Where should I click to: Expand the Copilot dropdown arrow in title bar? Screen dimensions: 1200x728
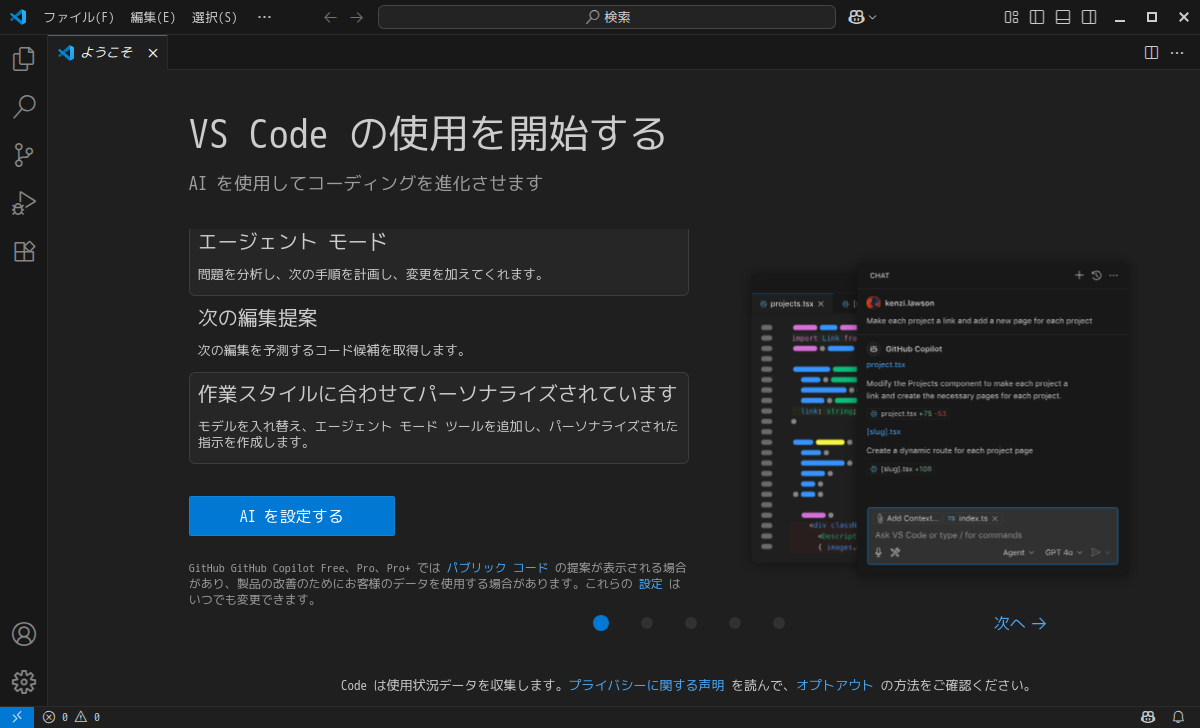pyautogui.click(x=873, y=17)
